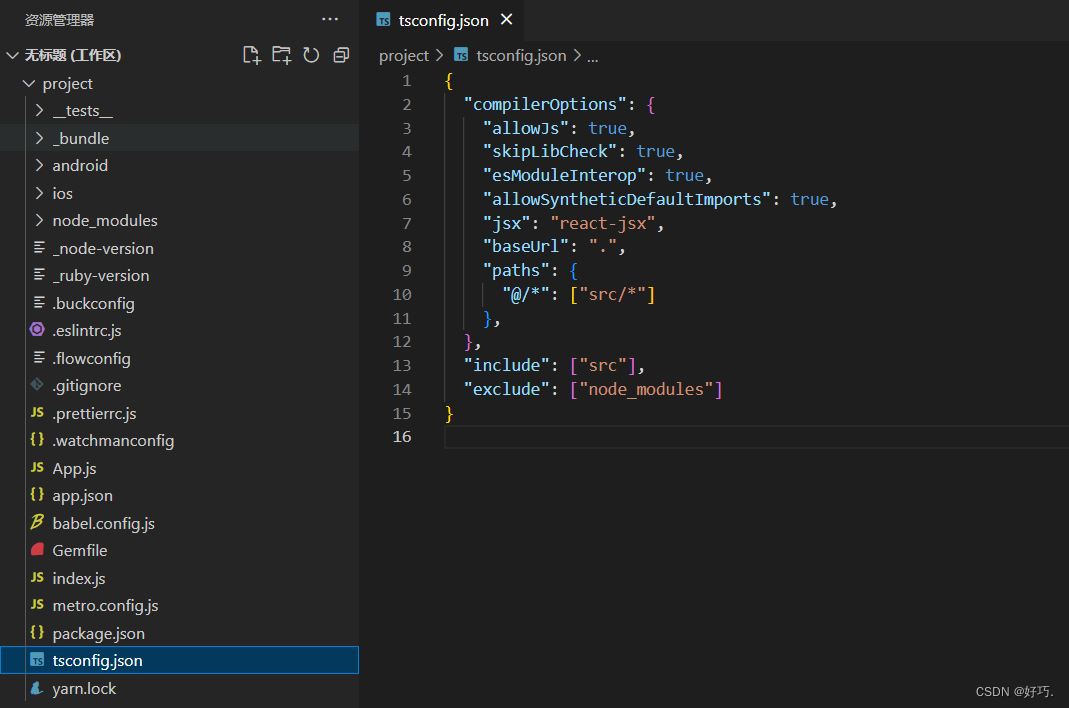Click the Refresh Explorer icon
The width and height of the screenshot is (1069, 708).
(311, 55)
